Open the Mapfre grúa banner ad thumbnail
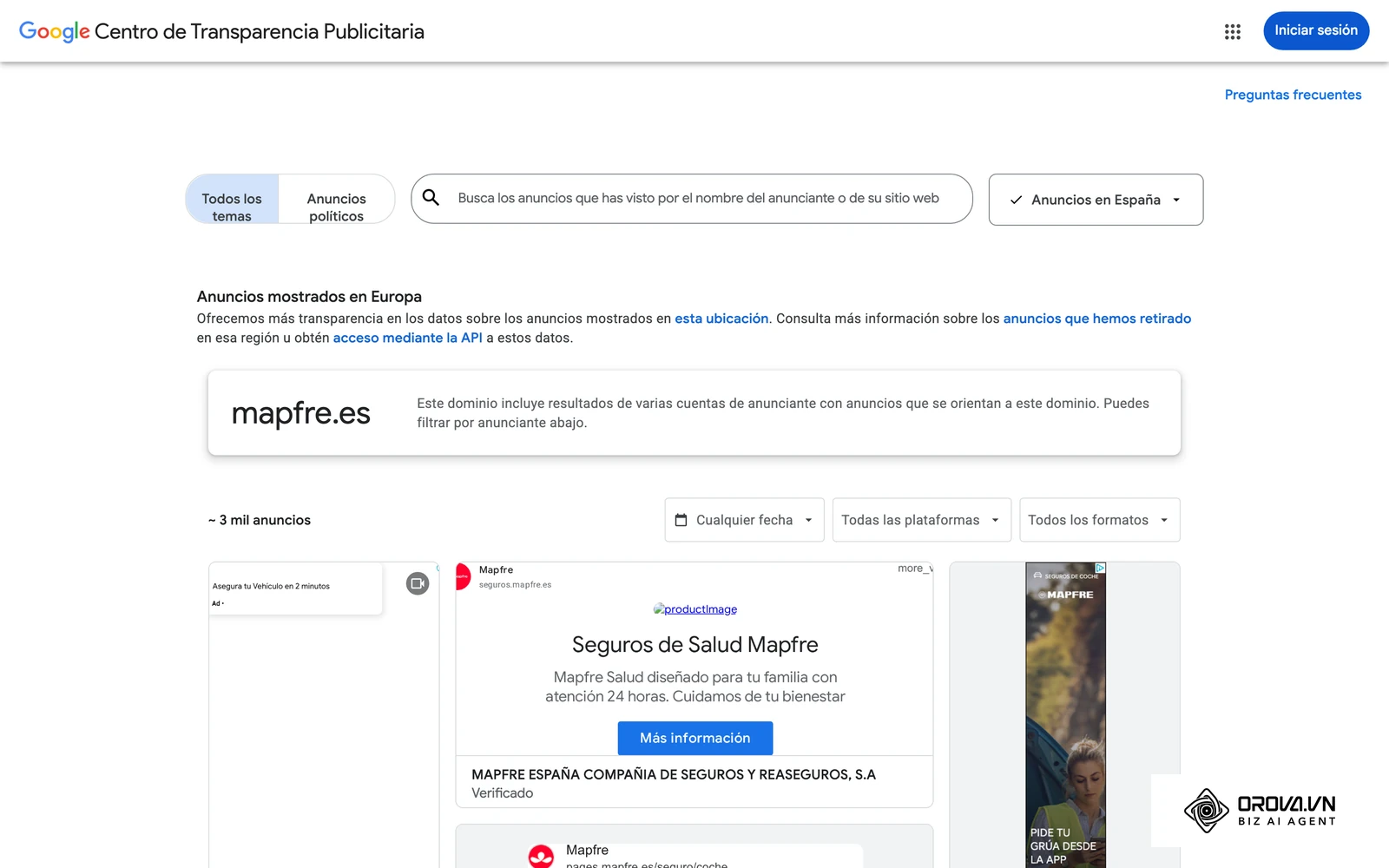1389x868 pixels. 1065,714
